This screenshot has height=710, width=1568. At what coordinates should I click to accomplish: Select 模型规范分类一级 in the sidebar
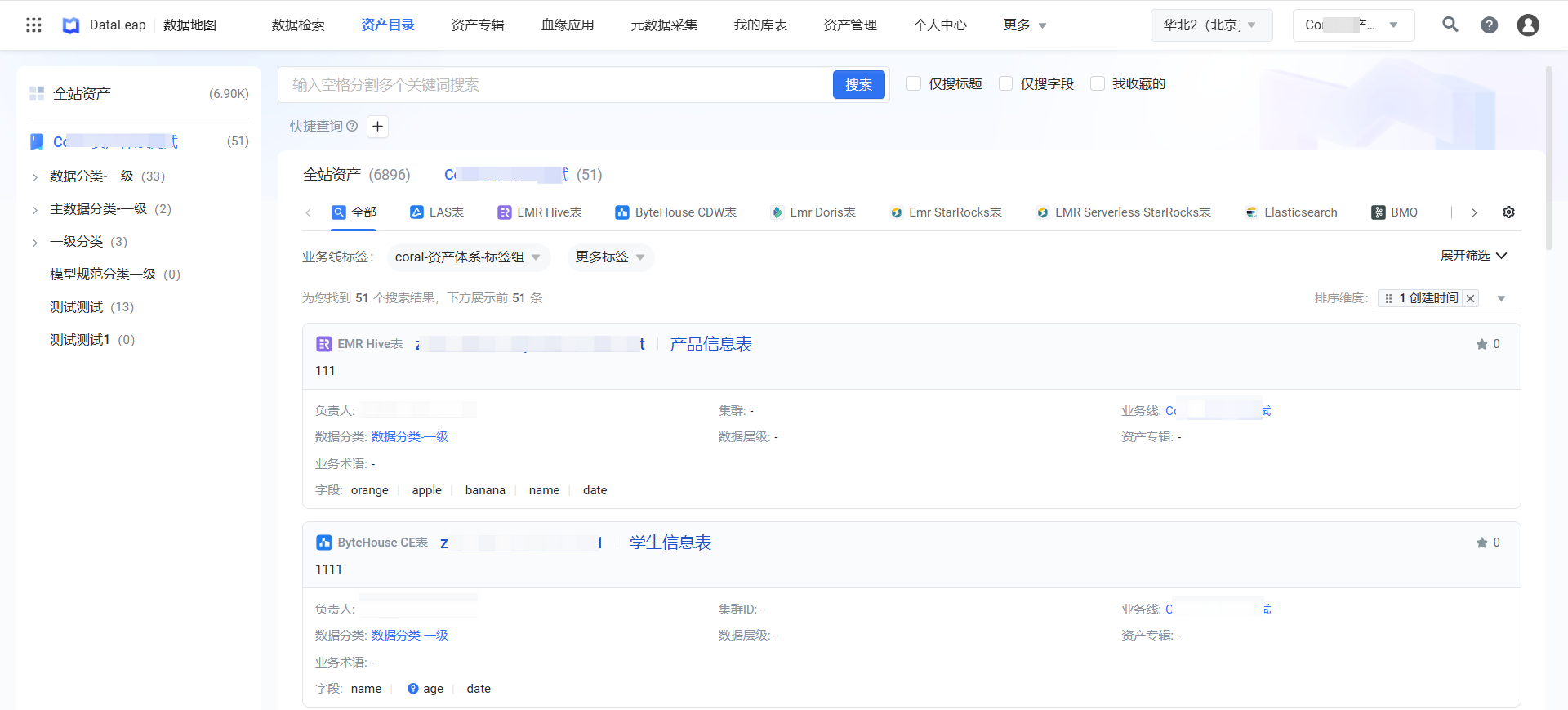(114, 275)
